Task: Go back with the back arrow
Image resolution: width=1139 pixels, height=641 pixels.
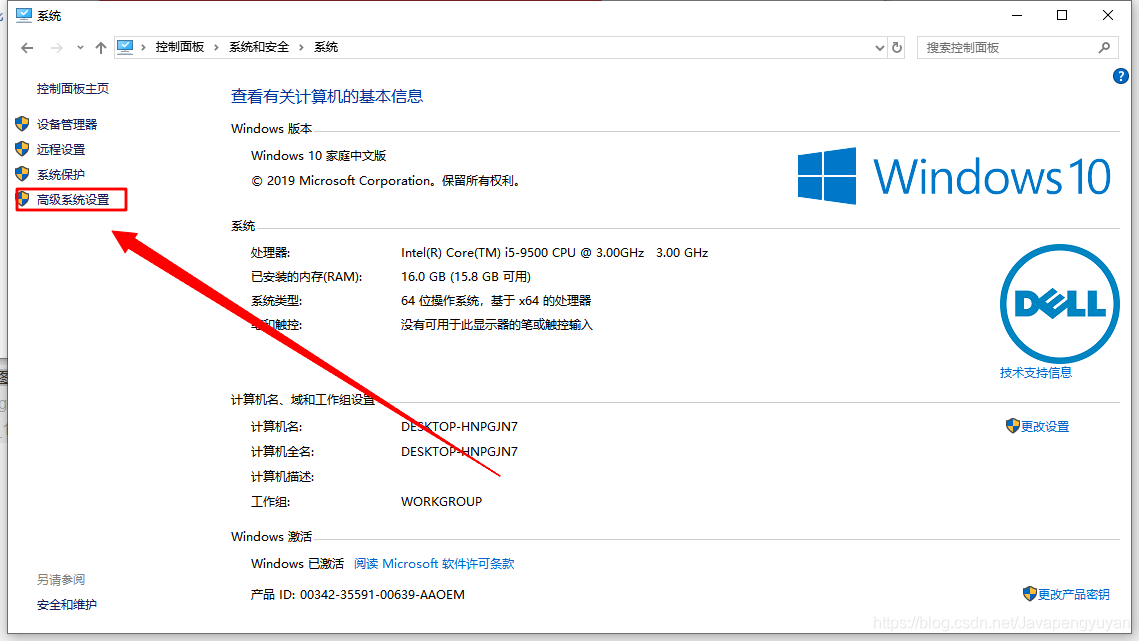Action: coord(27,48)
